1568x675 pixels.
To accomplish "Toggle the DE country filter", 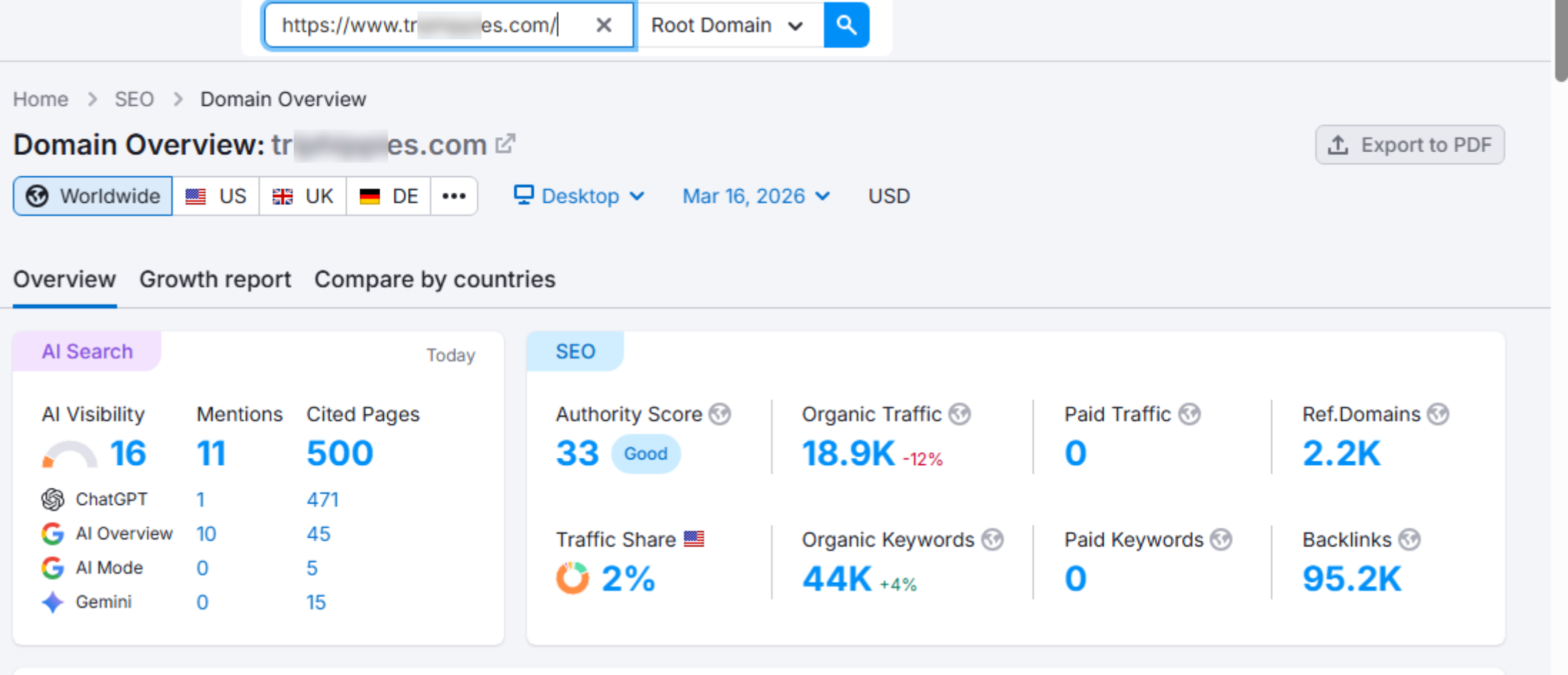I will click(388, 196).
